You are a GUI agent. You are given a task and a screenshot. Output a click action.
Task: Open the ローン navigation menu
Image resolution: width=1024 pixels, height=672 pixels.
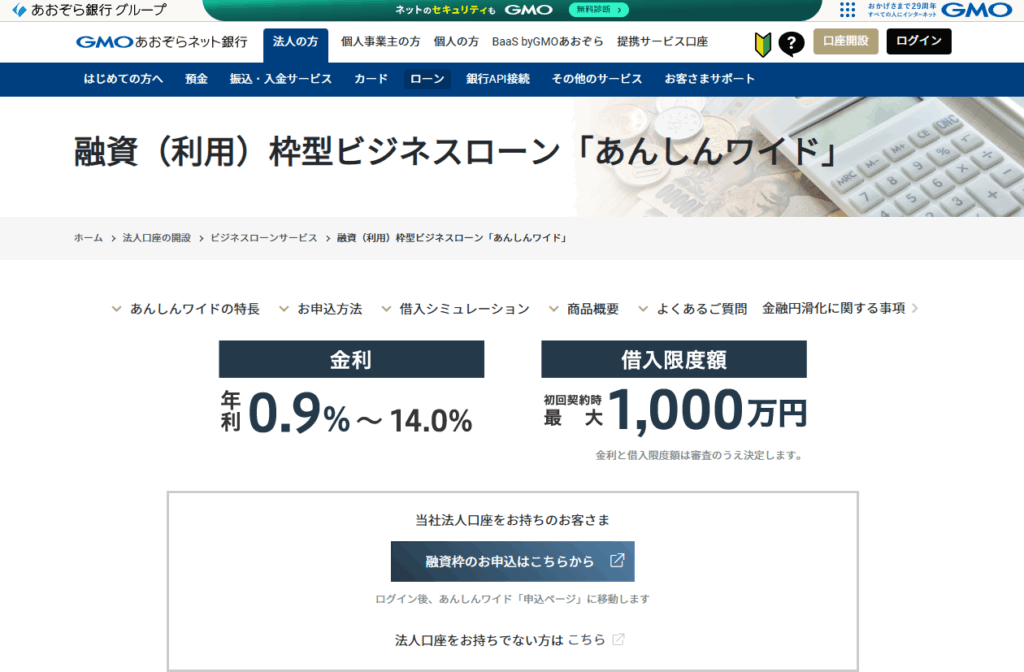tap(427, 79)
